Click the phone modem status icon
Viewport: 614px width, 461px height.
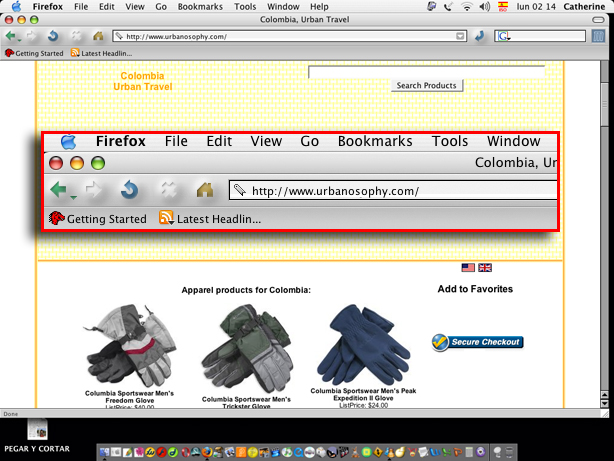(448, 6)
